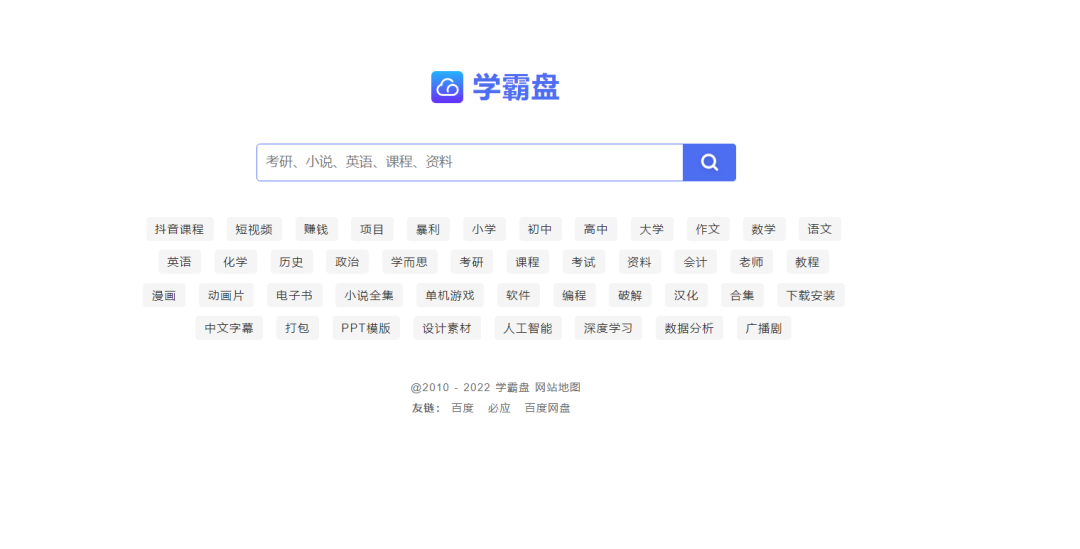
Task: Click the 会计 tag
Action: 695,262
